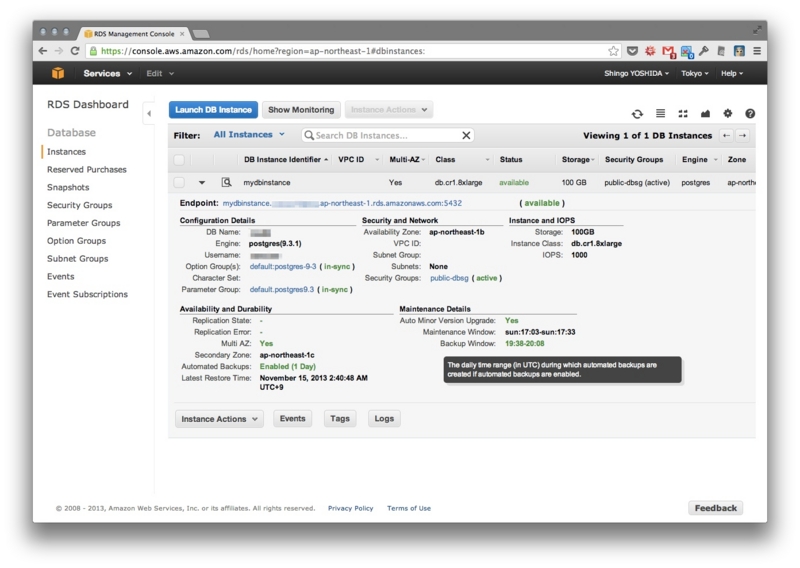
Task: Click the avatar extension icon
Action: 739,51
